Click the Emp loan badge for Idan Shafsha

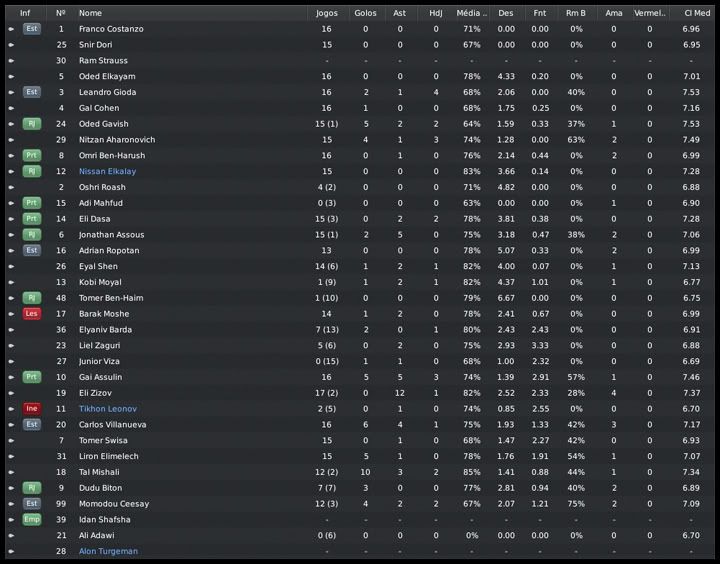pos(31,520)
